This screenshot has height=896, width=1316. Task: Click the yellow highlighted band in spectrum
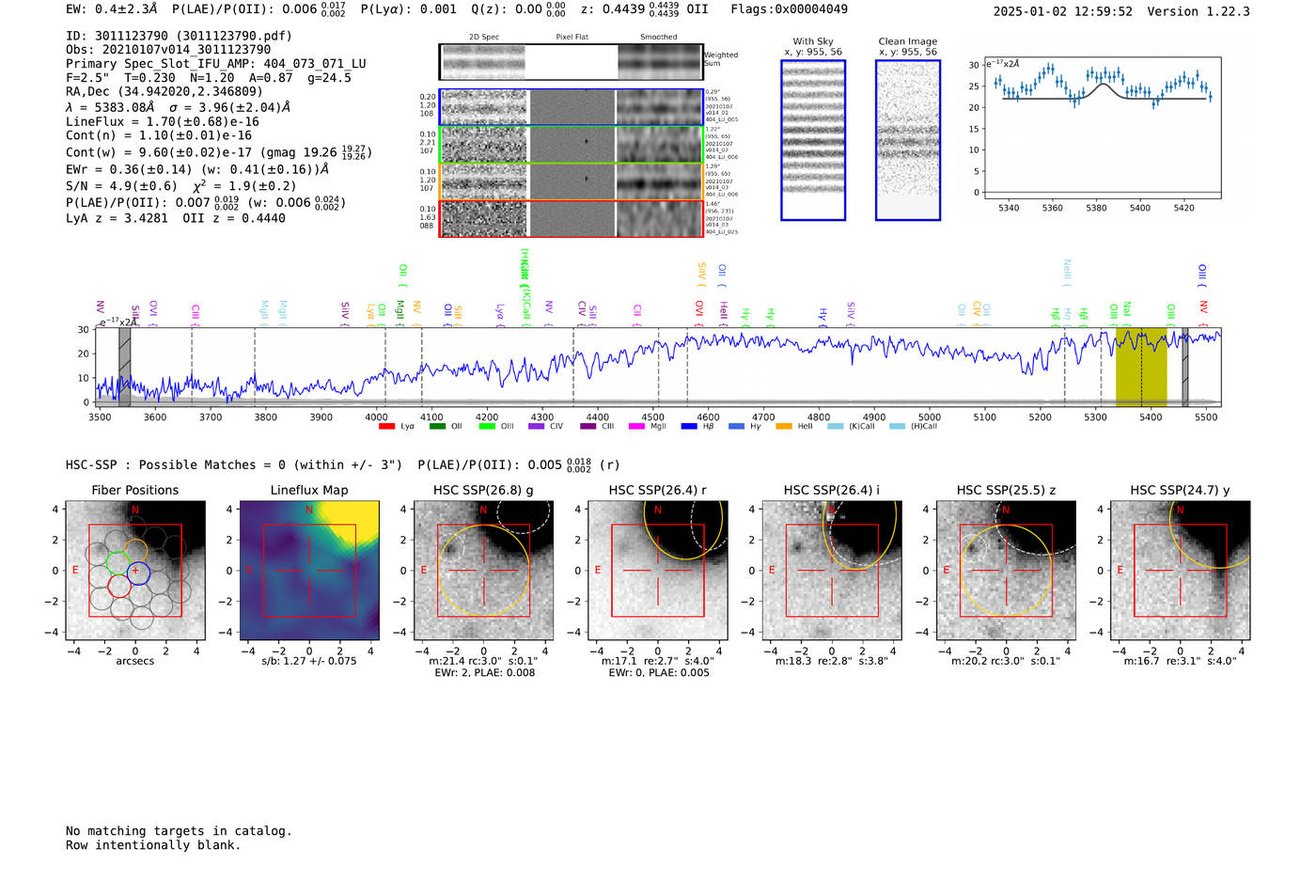1141,367
